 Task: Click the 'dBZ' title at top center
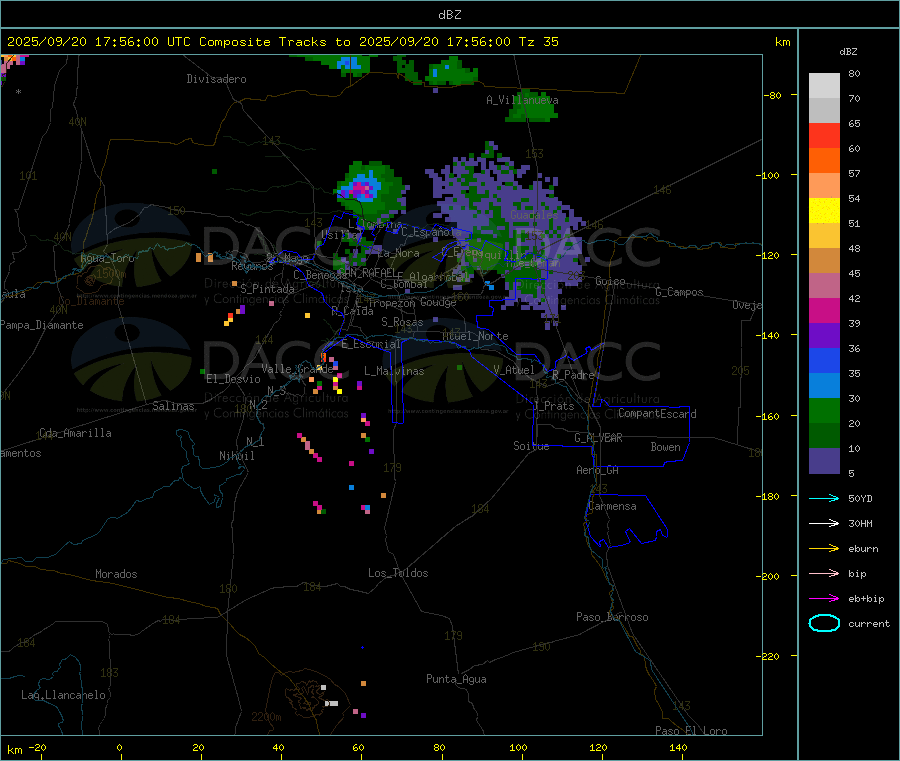449,15
